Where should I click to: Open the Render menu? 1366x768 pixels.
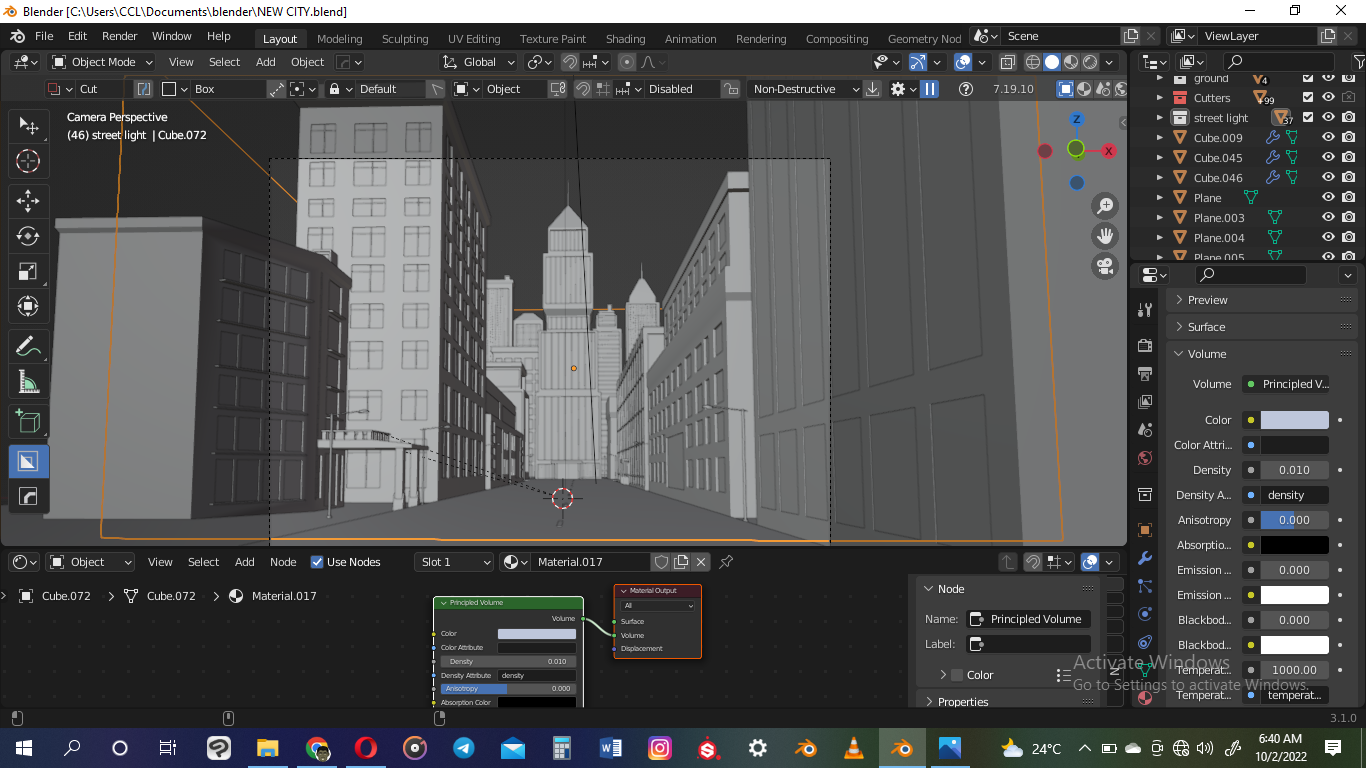click(119, 36)
